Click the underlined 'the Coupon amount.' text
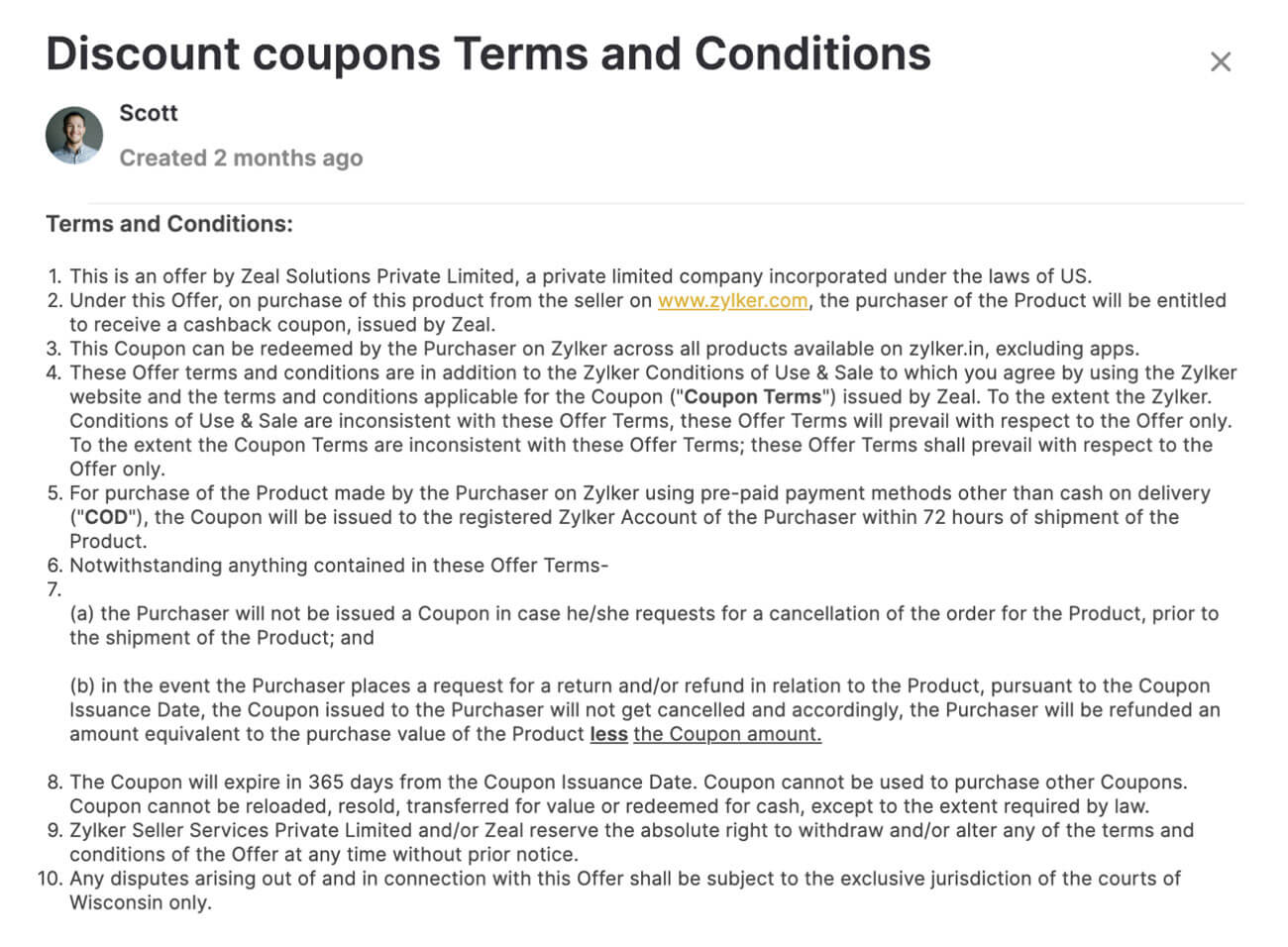This screenshot has height=947, width=1288. [x=727, y=734]
